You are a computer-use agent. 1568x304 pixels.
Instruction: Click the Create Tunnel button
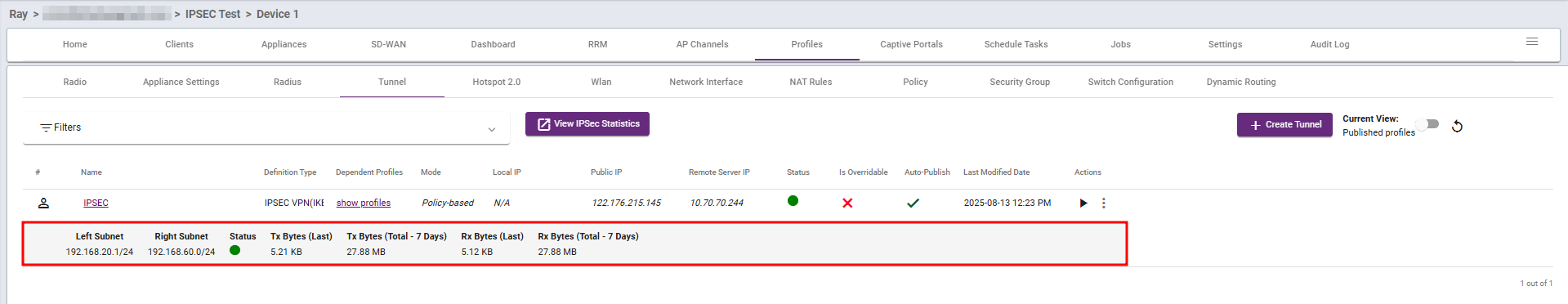tap(1284, 125)
